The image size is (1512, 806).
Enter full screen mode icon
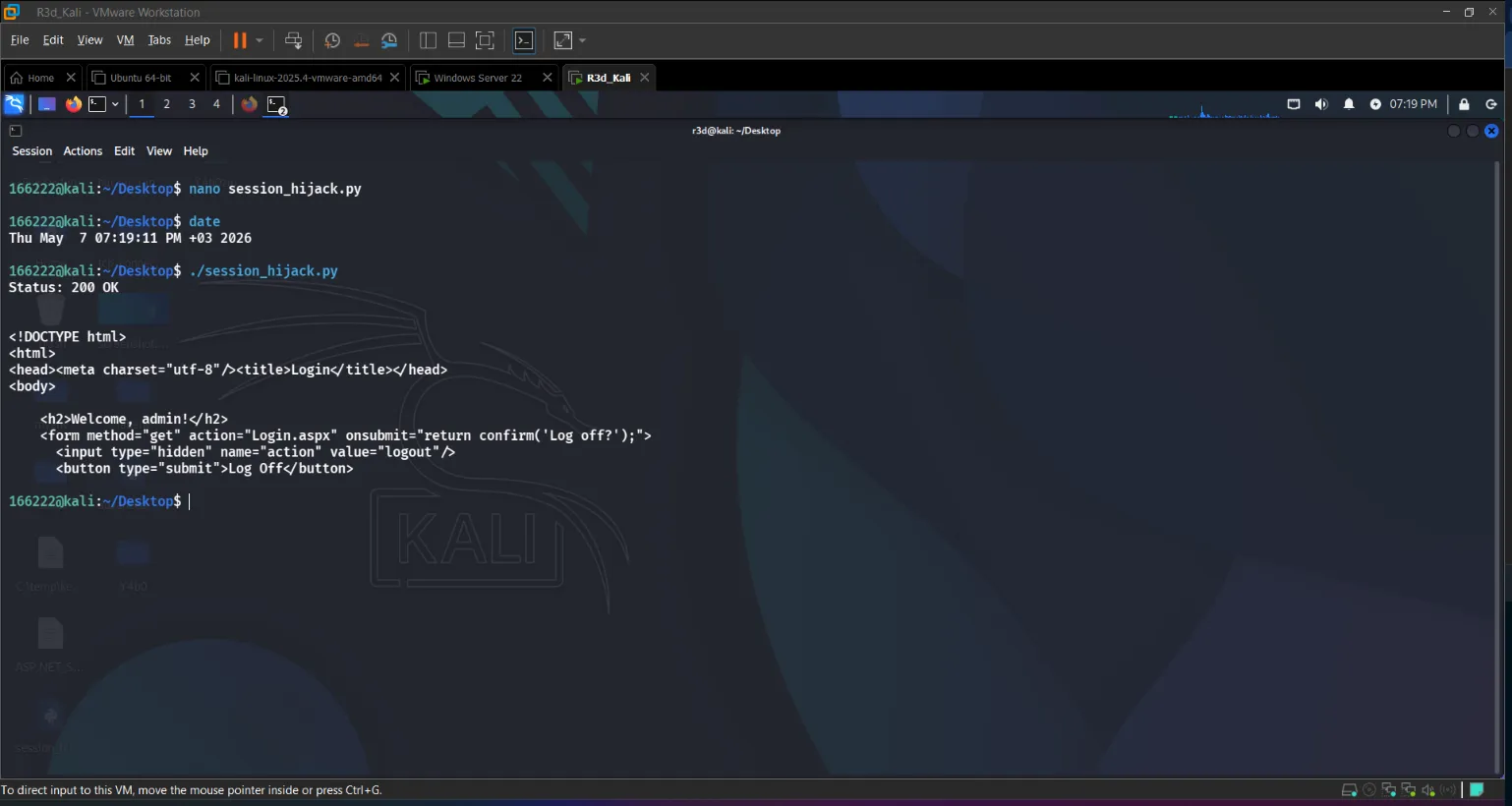click(x=485, y=40)
